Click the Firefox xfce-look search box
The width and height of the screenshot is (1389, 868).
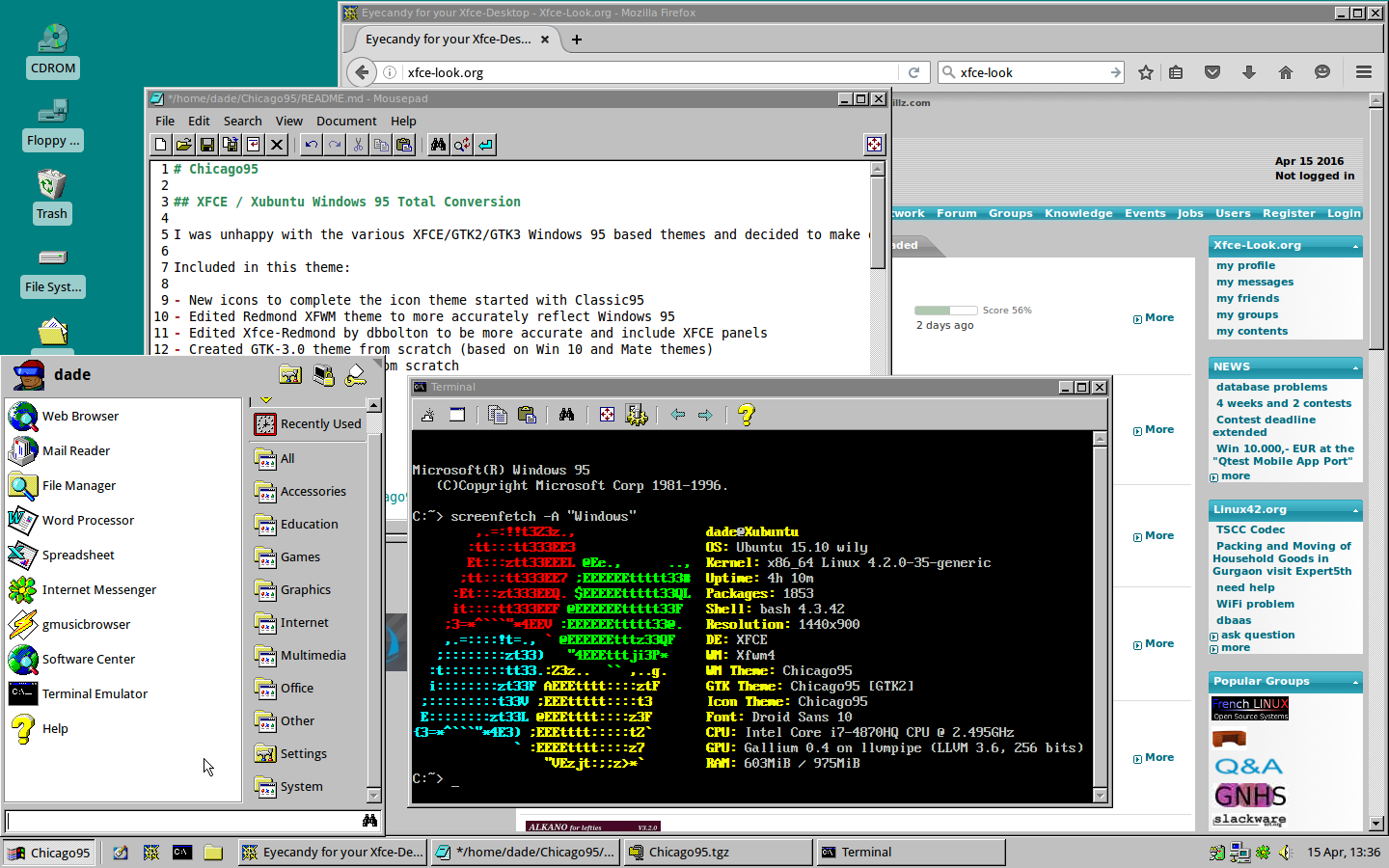tap(1032, 72)
